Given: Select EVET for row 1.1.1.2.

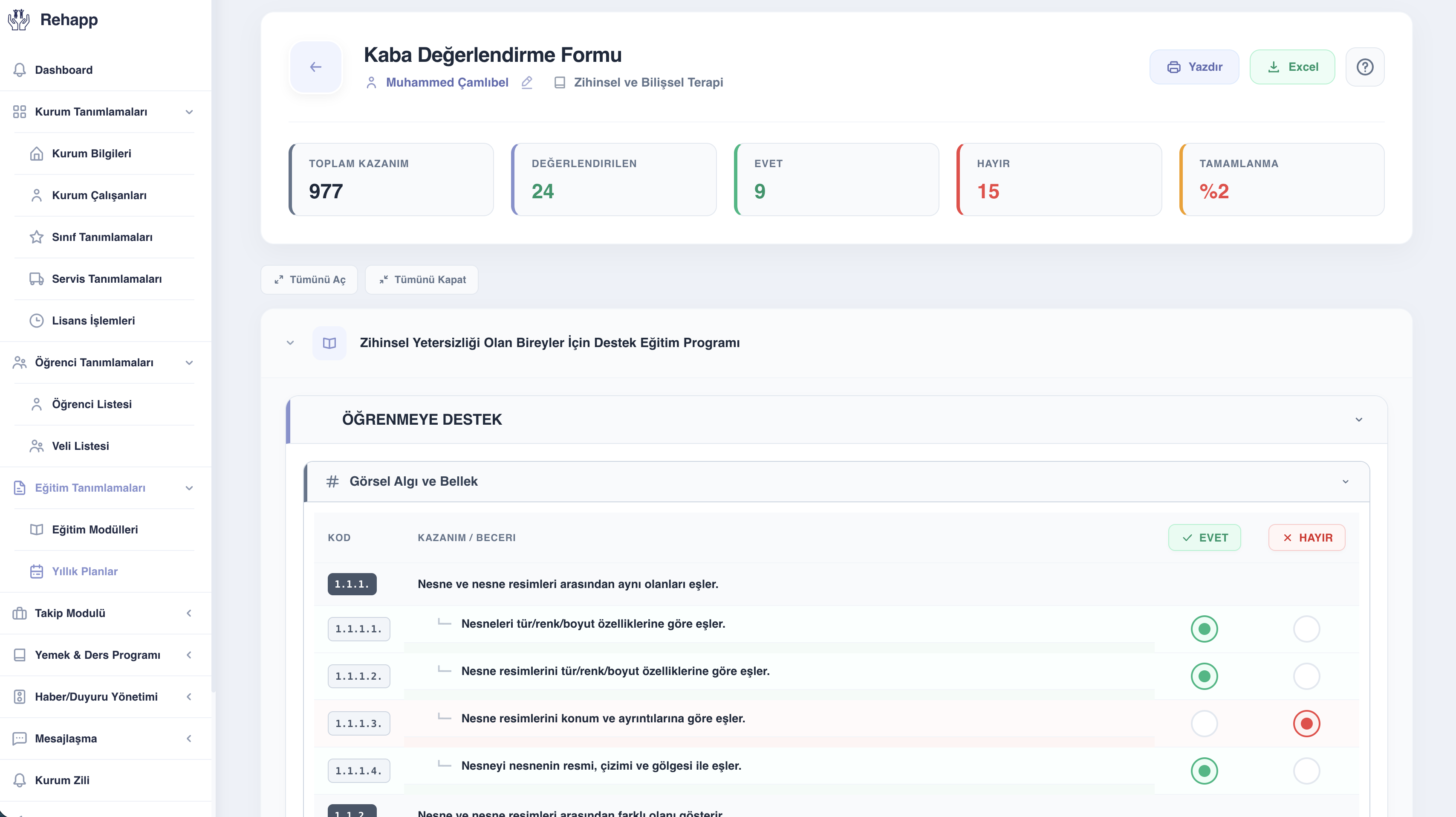Looking at the screenshot, I should coord(1204,677).
